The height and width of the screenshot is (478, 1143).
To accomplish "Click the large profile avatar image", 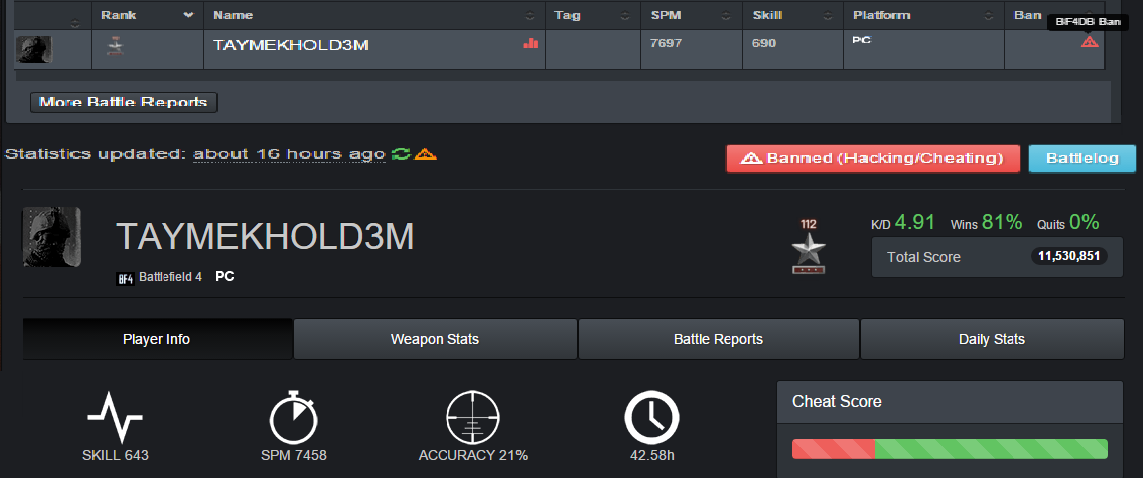I will coord(52,237).
